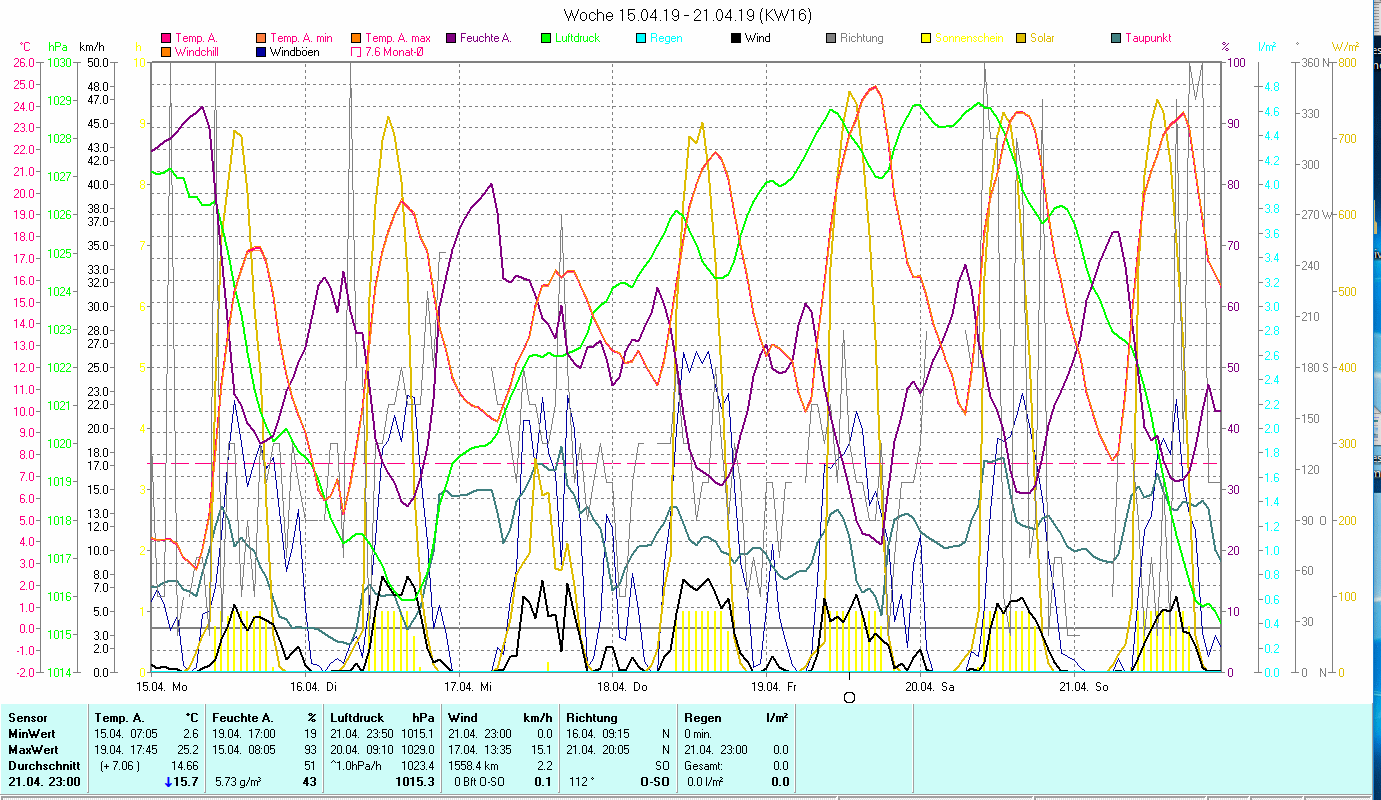This screenshot has width=1381, height=800.
Task: Click the '20.04. Sa' axis date label
Action: coord(929,686)
